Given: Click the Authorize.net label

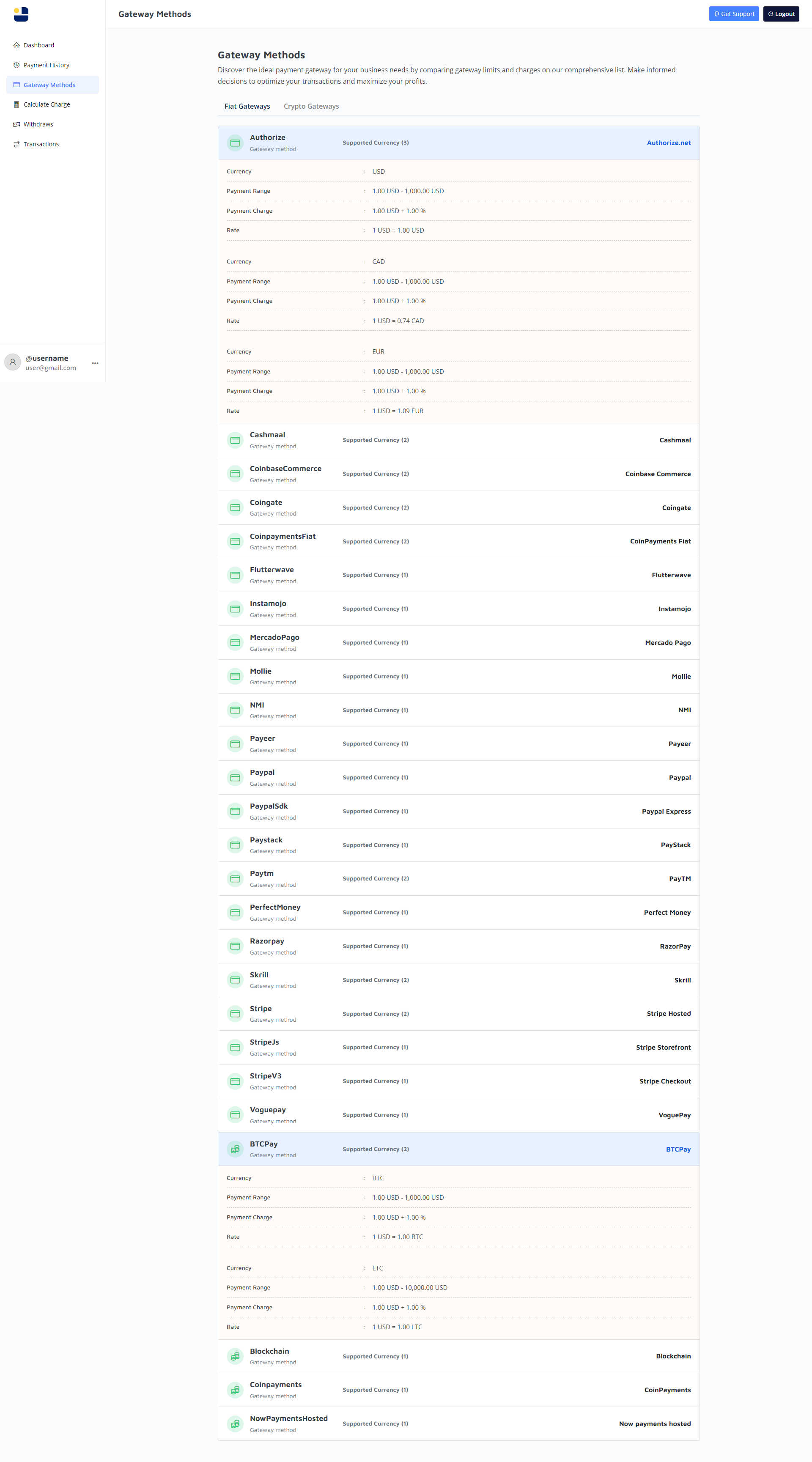Looking at the screenshot, I should click(x=669, y=143).
